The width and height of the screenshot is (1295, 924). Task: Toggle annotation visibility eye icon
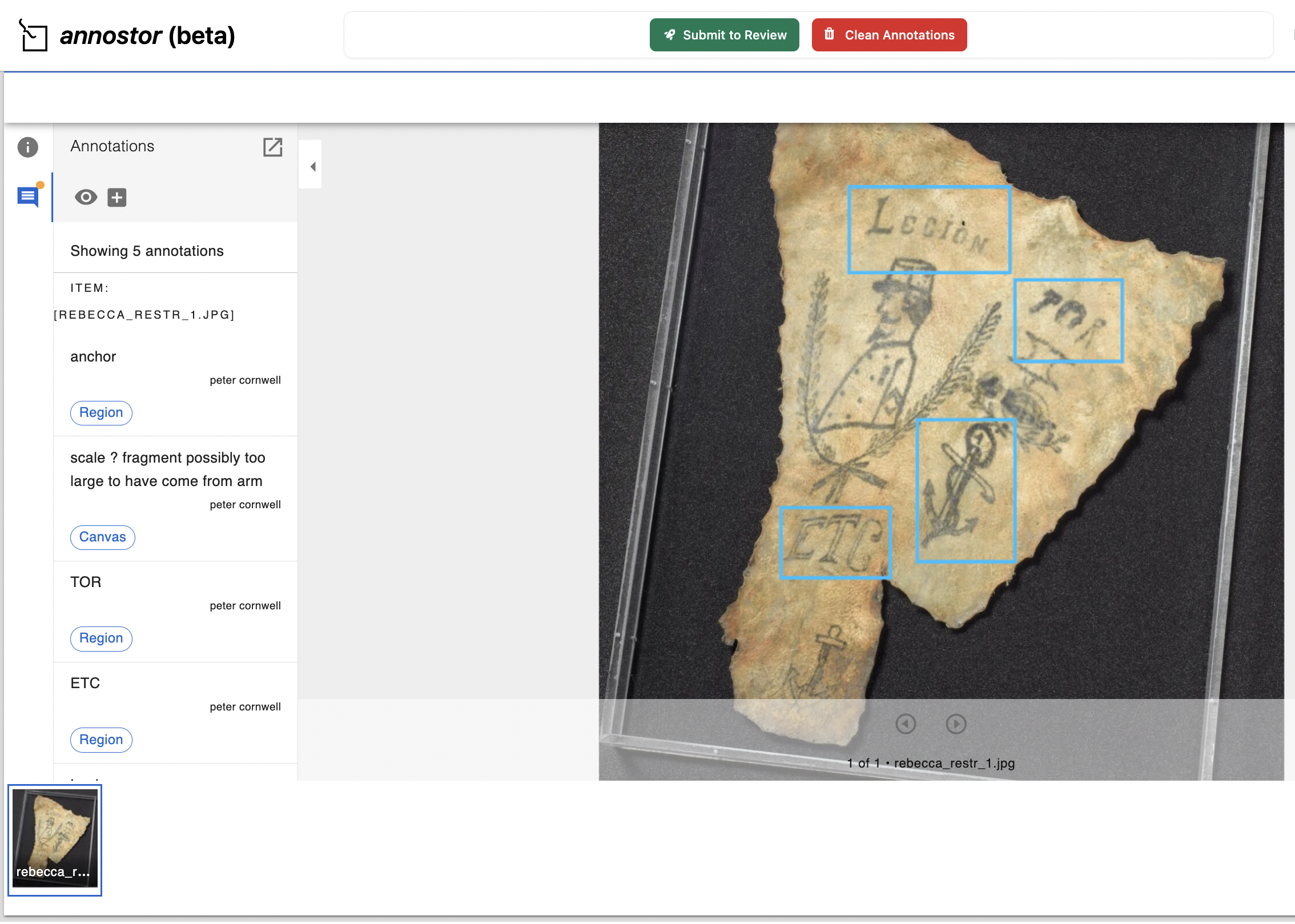tap(86, 198)
